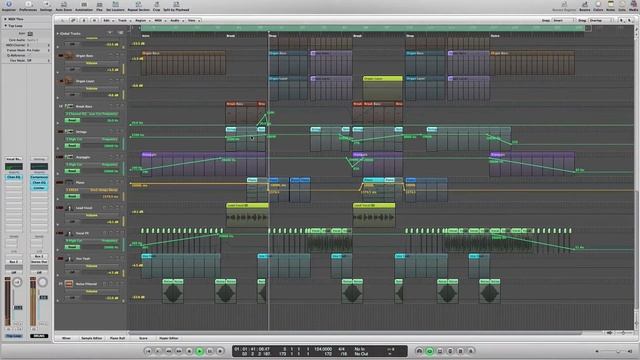Open the Piano Roll tab

[x=118, y=338]
